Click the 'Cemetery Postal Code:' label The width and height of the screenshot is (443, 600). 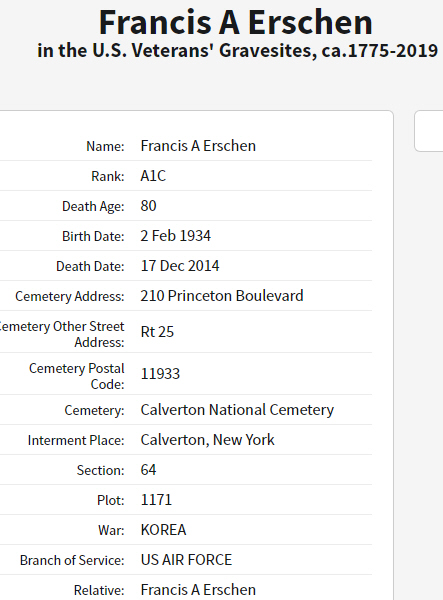tap(77, 376)
